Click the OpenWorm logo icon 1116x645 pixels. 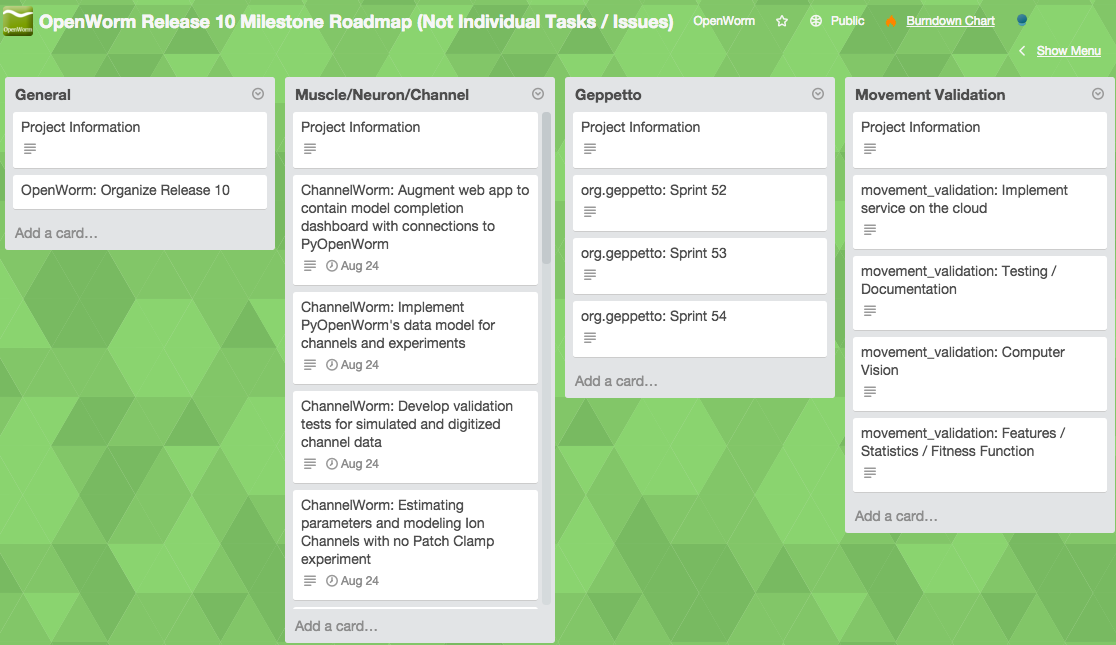[x=18, y=22]
